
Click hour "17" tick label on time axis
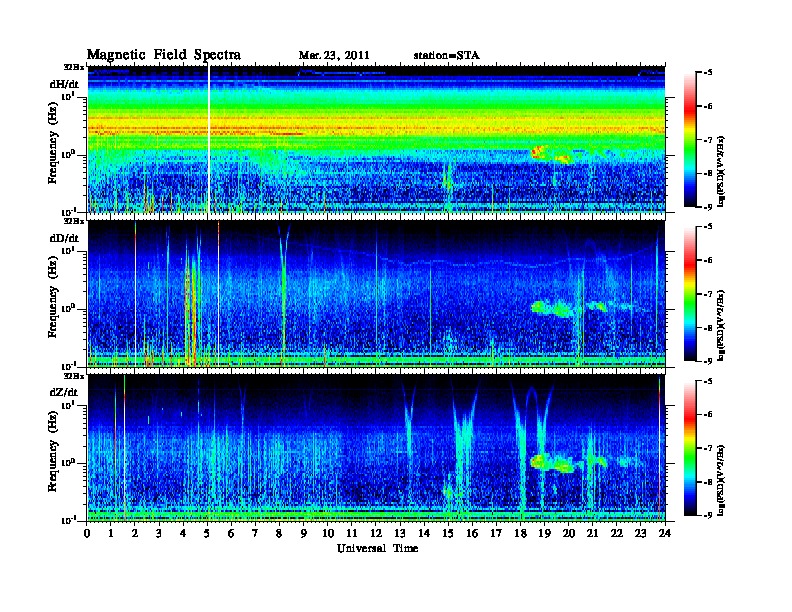(497, 533)
